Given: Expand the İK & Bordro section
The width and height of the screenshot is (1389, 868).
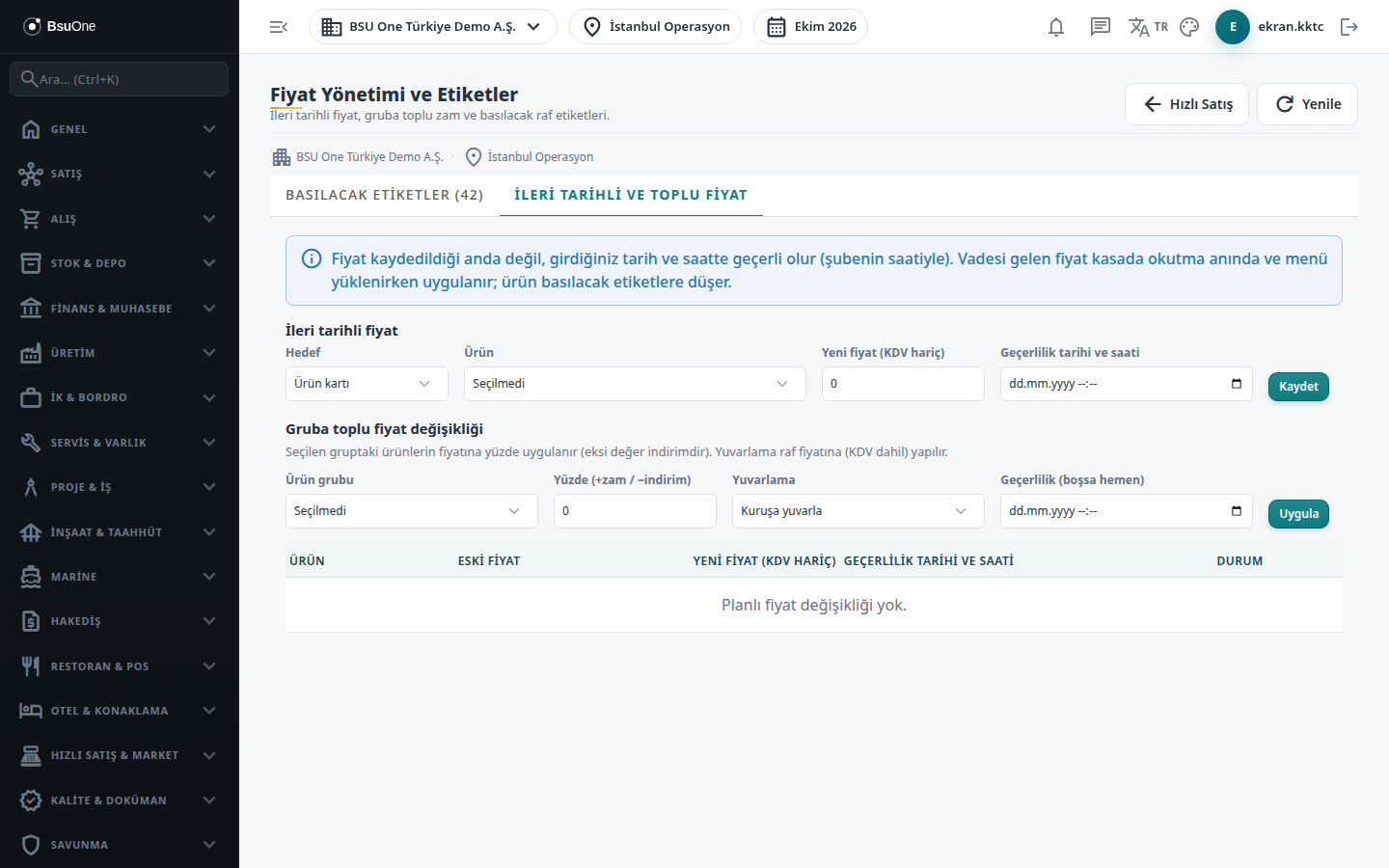Looking at the screenshot, I should pyautogui.click(x=120, y=397).
